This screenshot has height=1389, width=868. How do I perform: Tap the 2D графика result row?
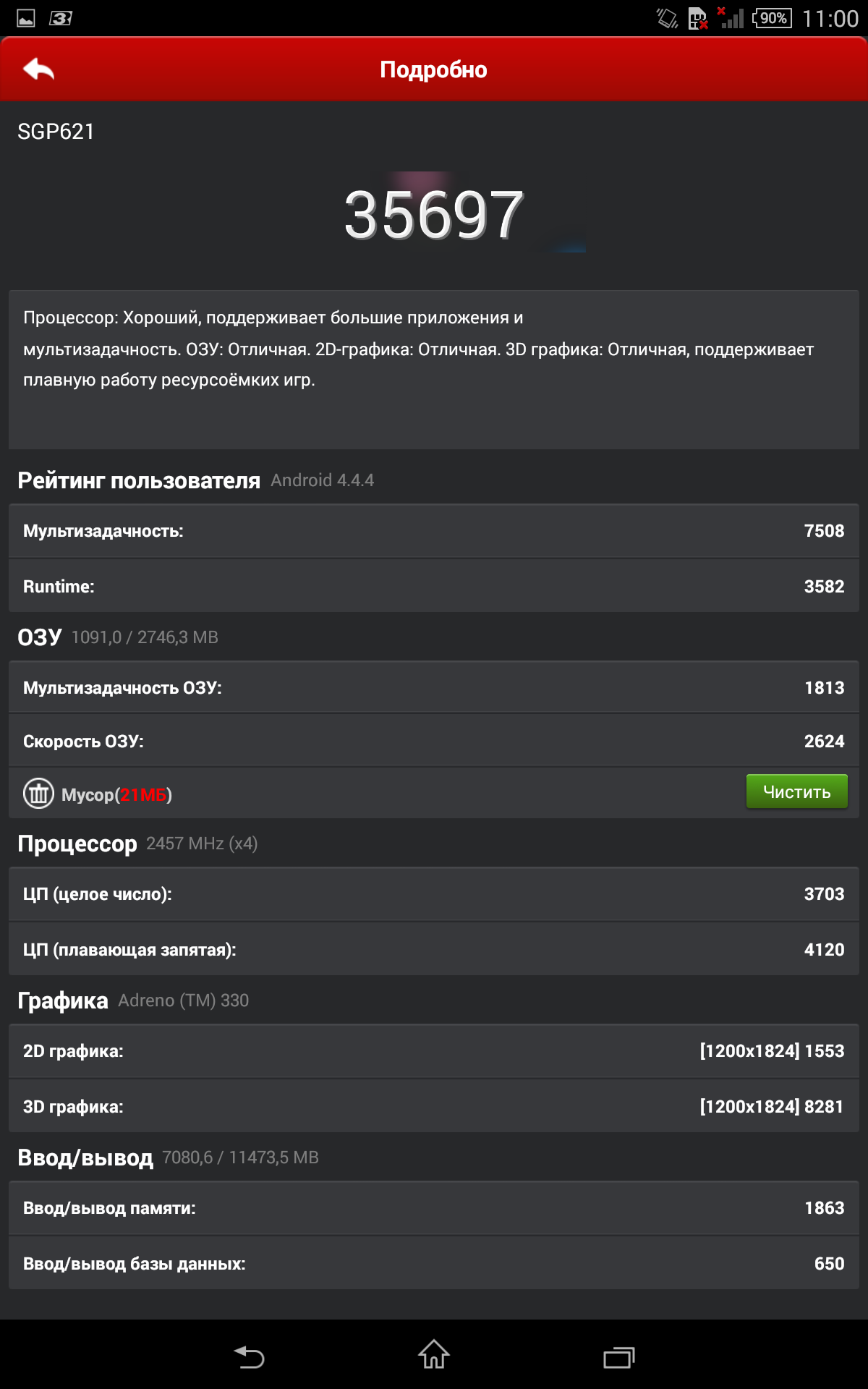click(x=433, y=1051)
